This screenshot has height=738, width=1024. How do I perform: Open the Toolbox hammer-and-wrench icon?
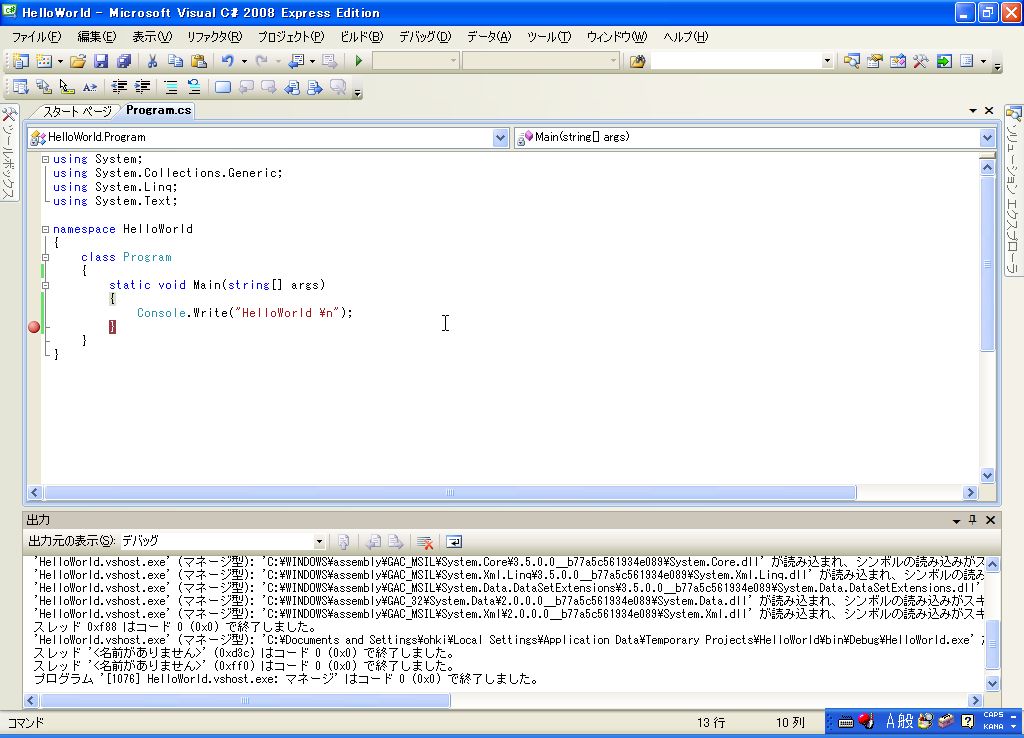pos(921,61)
